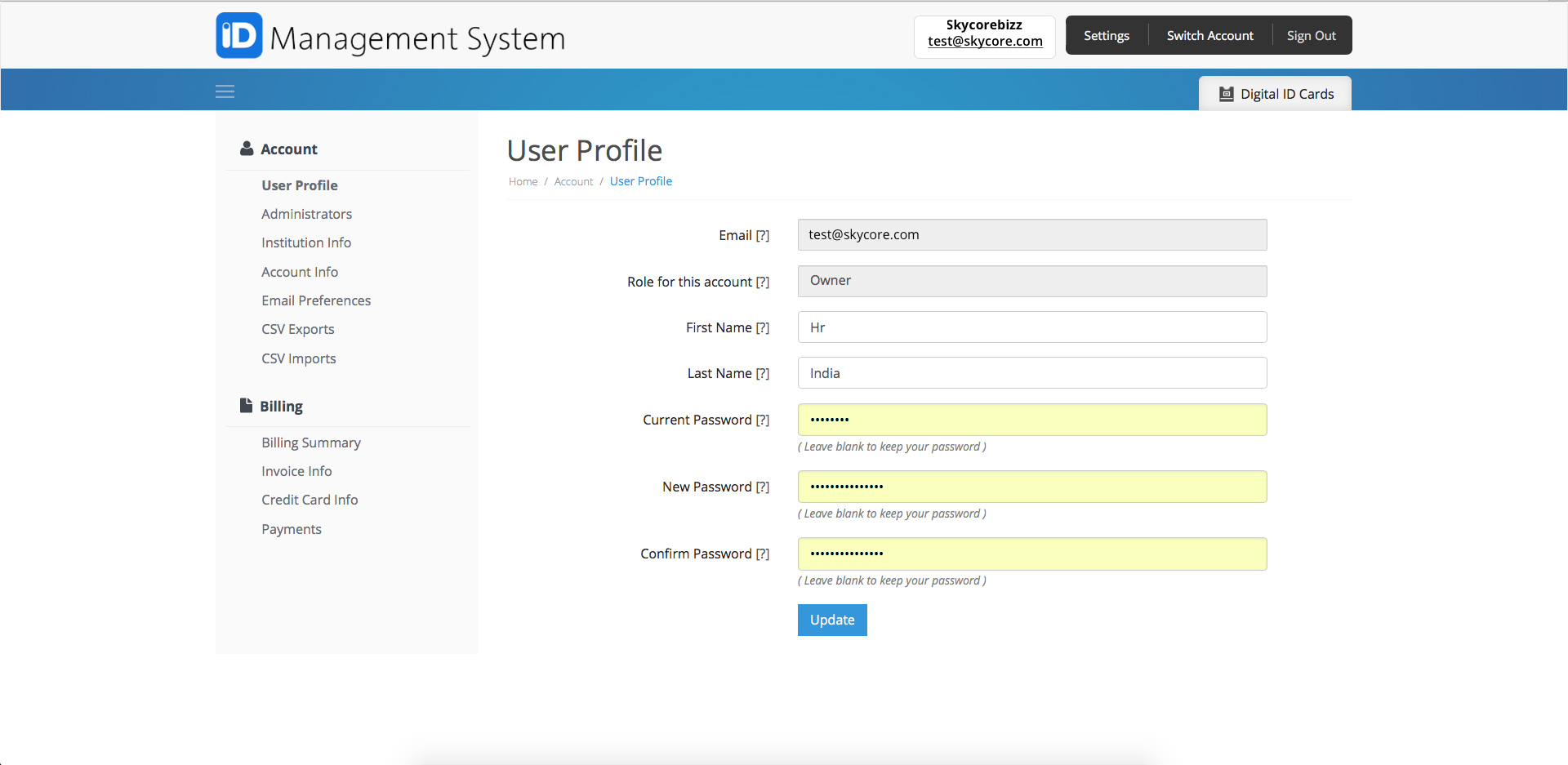Click the help [?] next to Role for this account
This screenshot has width=1568, height=765.
[763, 282]
